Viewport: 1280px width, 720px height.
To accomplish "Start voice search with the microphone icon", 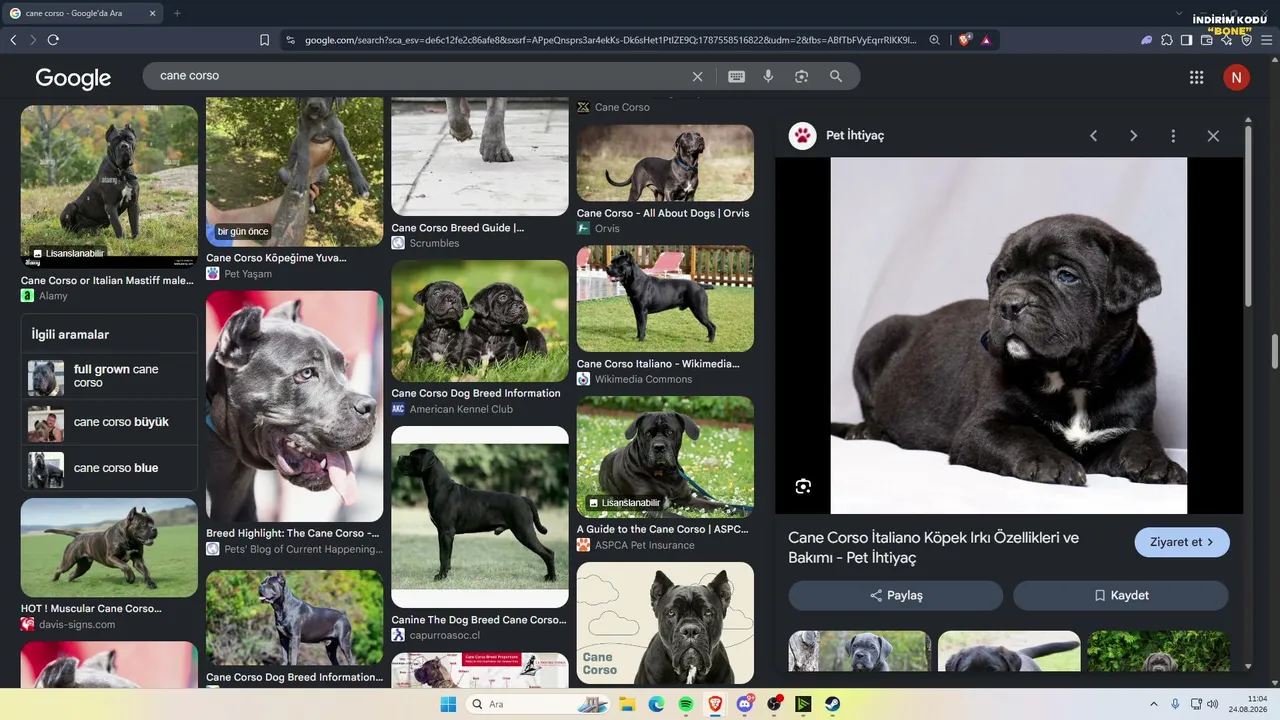I will 768,76.
